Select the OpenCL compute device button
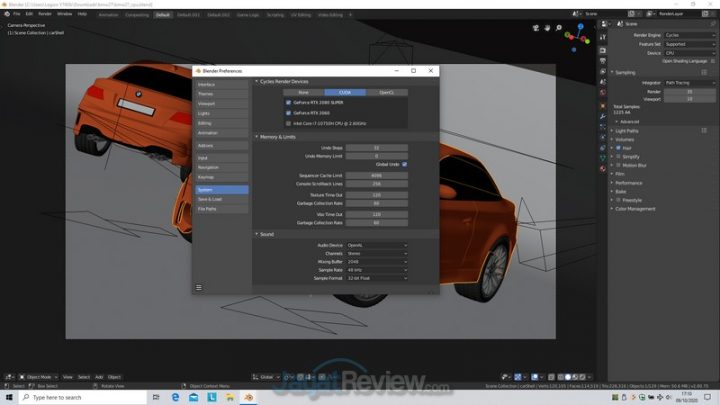 (x=387, y=92)
